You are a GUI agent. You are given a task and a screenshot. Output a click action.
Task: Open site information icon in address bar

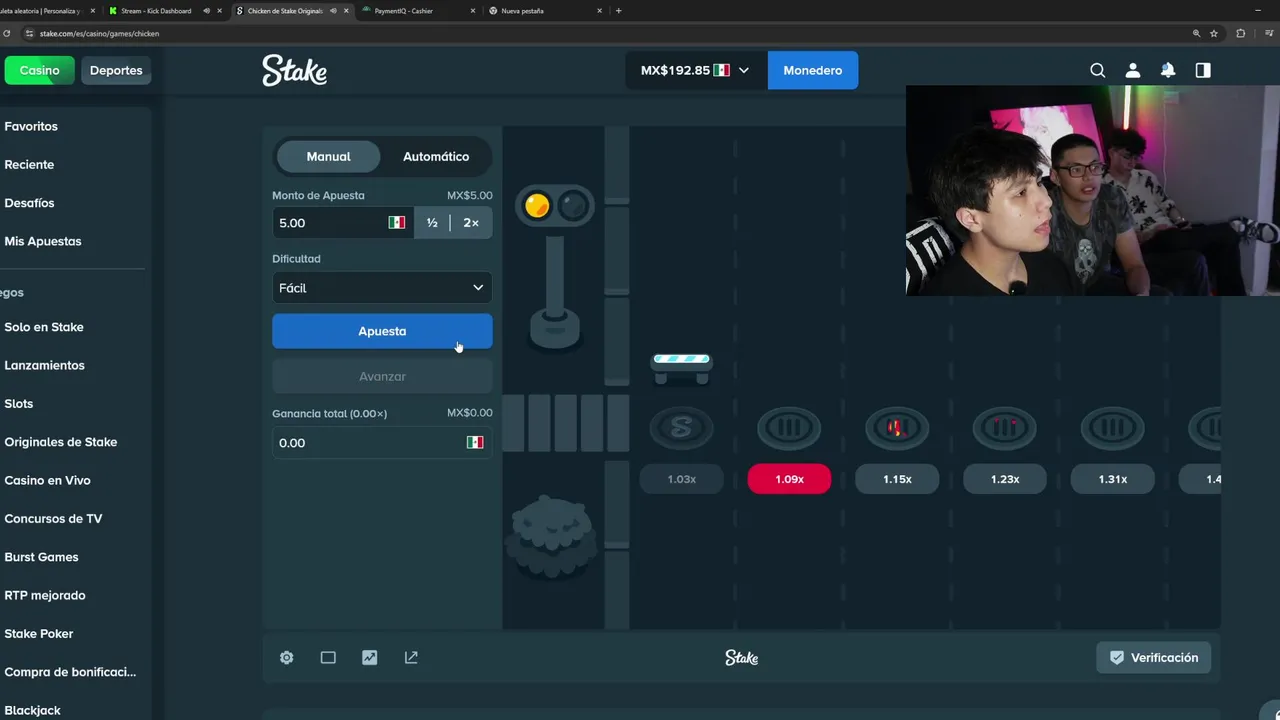(30, 33)
